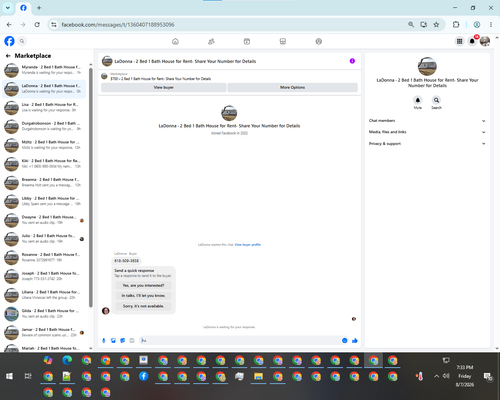This screenshot has height=400, width=500.
Task: Show hidden system tray icons chevron
Action: click(436, 376)
